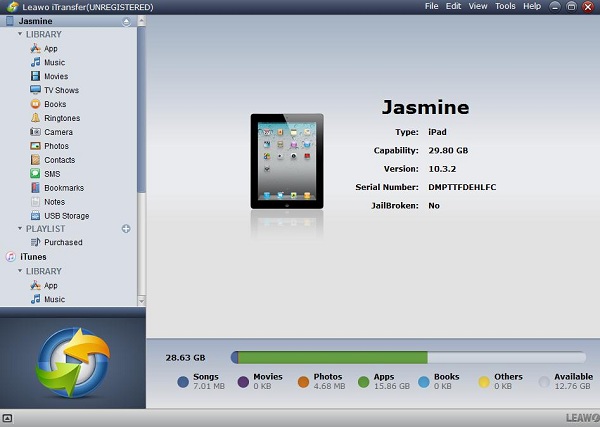Click the sidebar scrollbar thumb
Viewport: 600px width, 427px height.
141,109
